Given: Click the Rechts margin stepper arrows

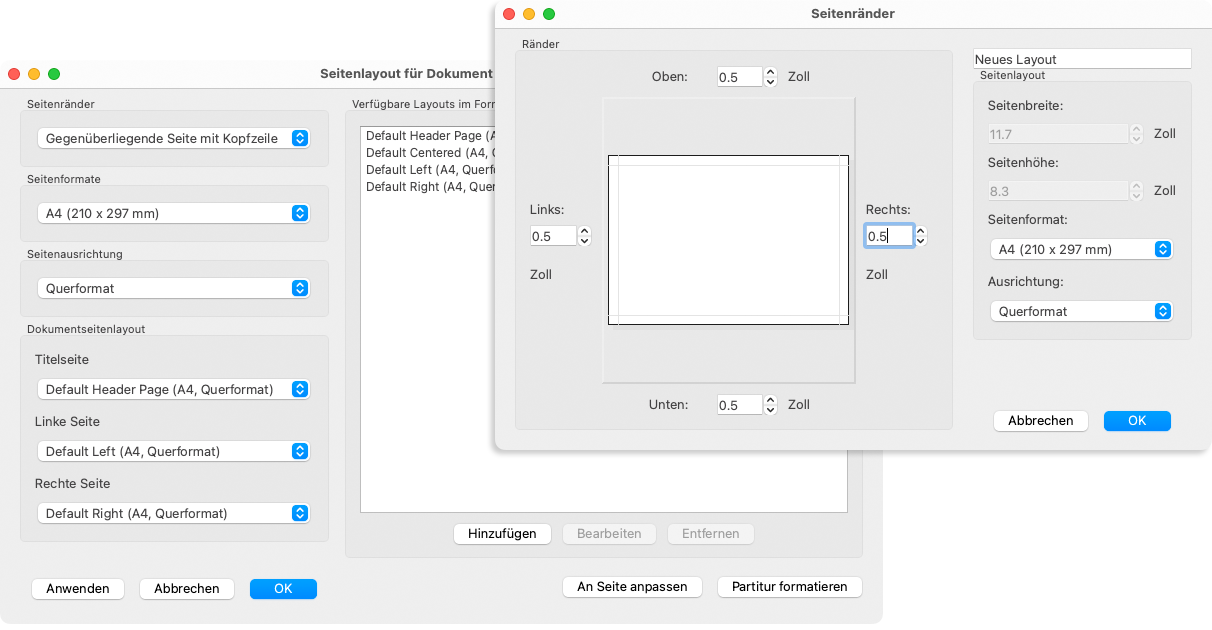Looking at the screenshot, I should click(921, 236).
